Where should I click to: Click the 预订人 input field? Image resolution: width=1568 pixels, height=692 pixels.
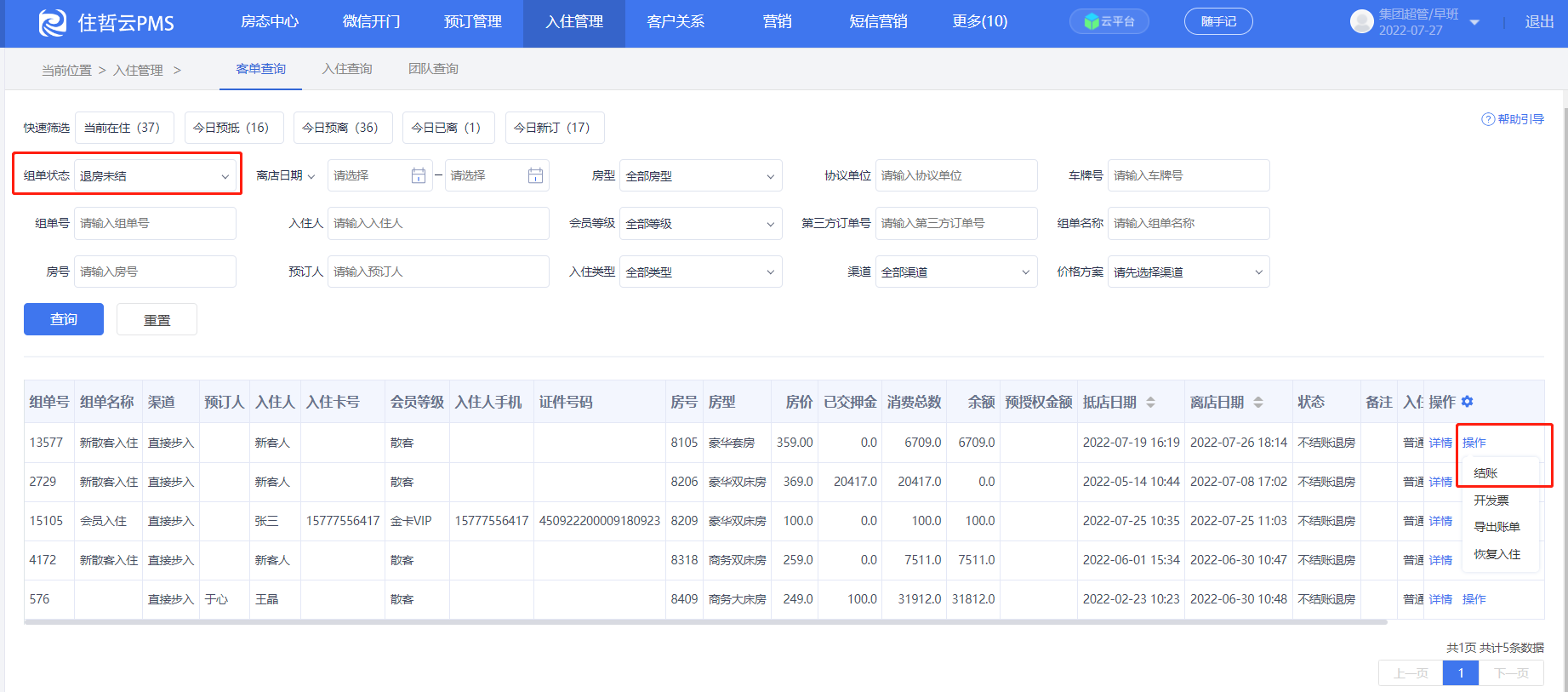pyautogui.click(x=438, y=272)
